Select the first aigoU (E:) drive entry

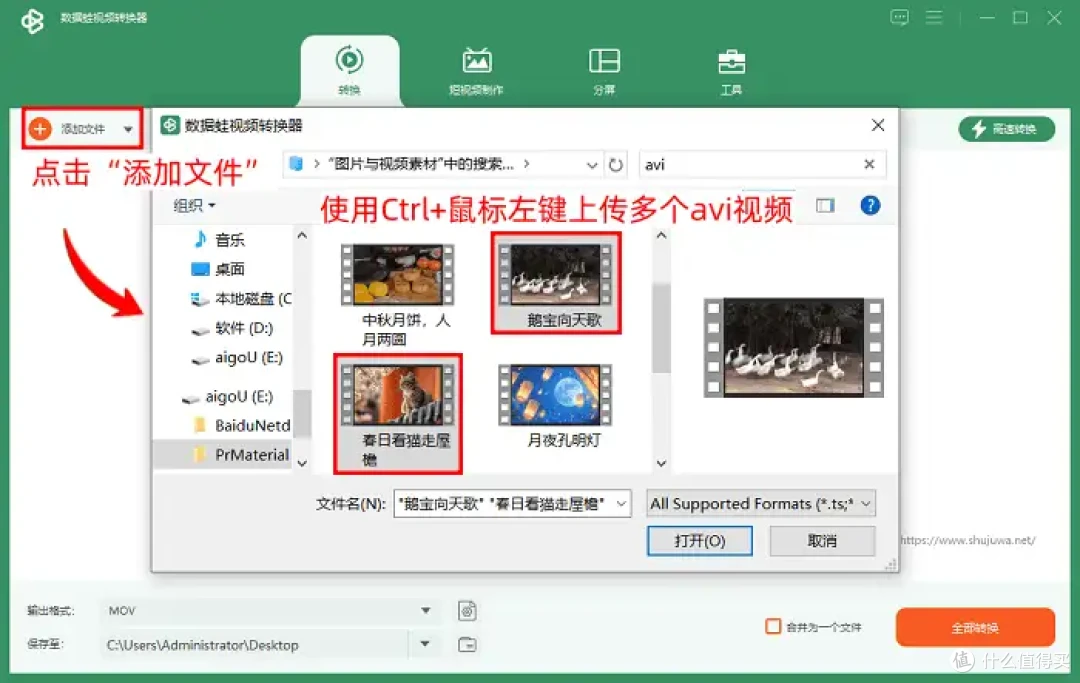(x=237, y=358)
